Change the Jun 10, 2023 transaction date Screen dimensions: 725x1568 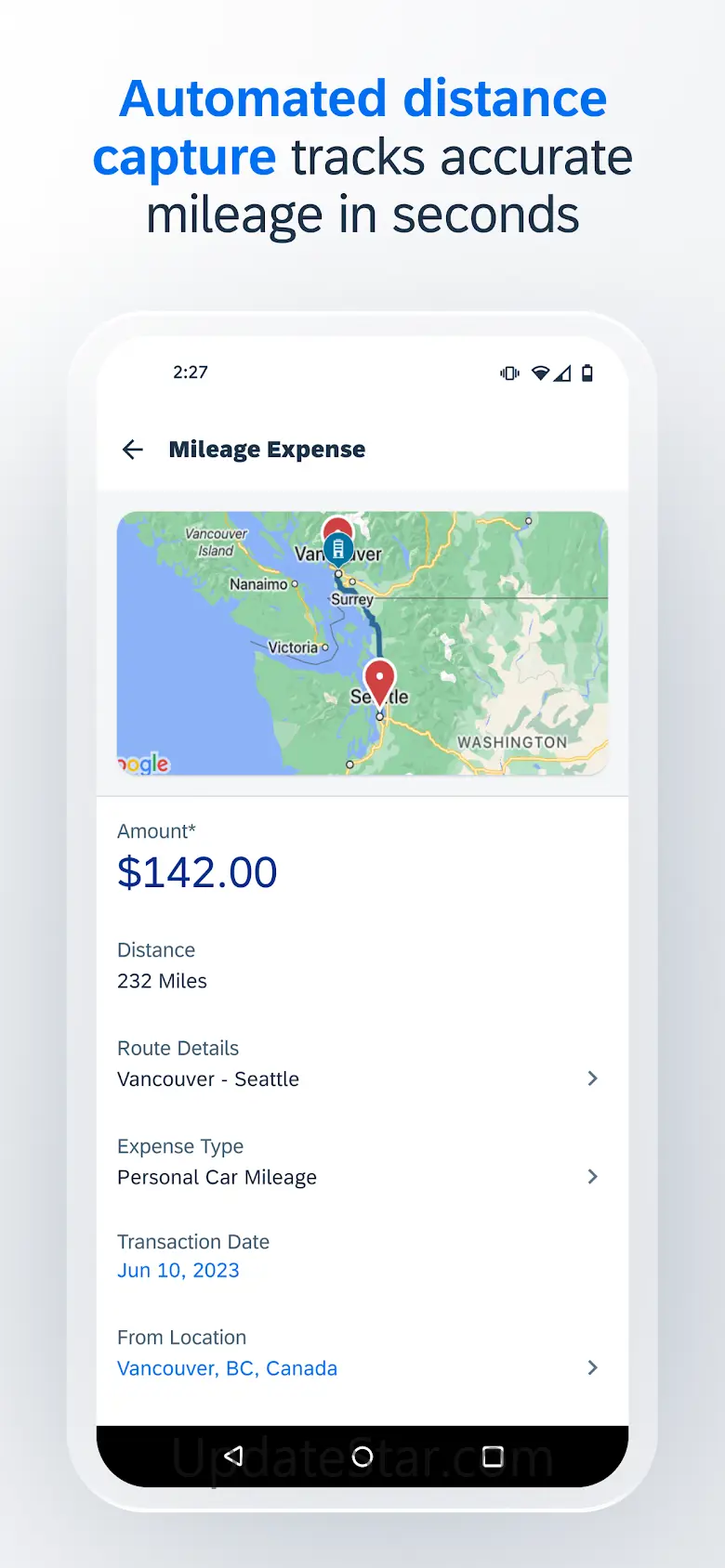point(178,1271)
